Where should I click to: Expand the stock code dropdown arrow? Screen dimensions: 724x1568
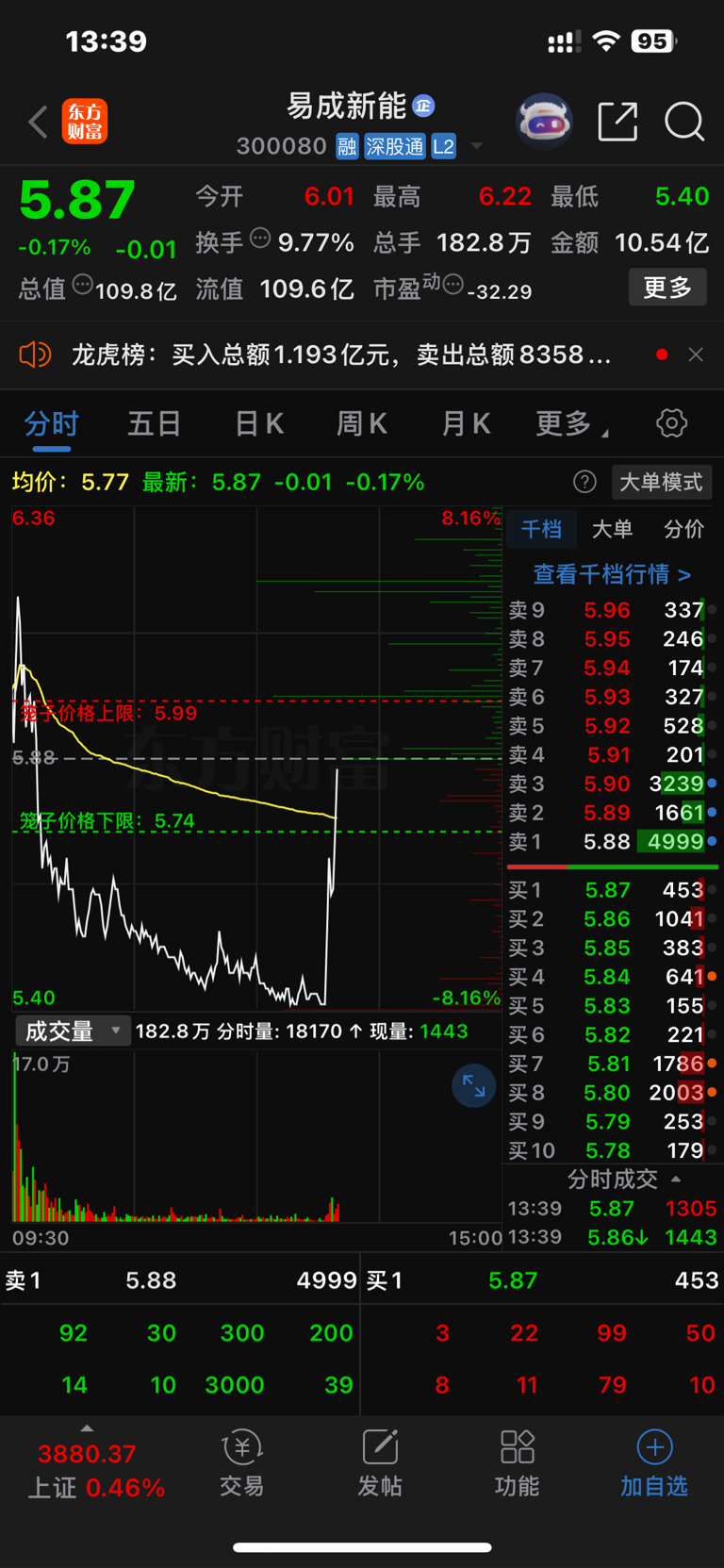point(477,146)
